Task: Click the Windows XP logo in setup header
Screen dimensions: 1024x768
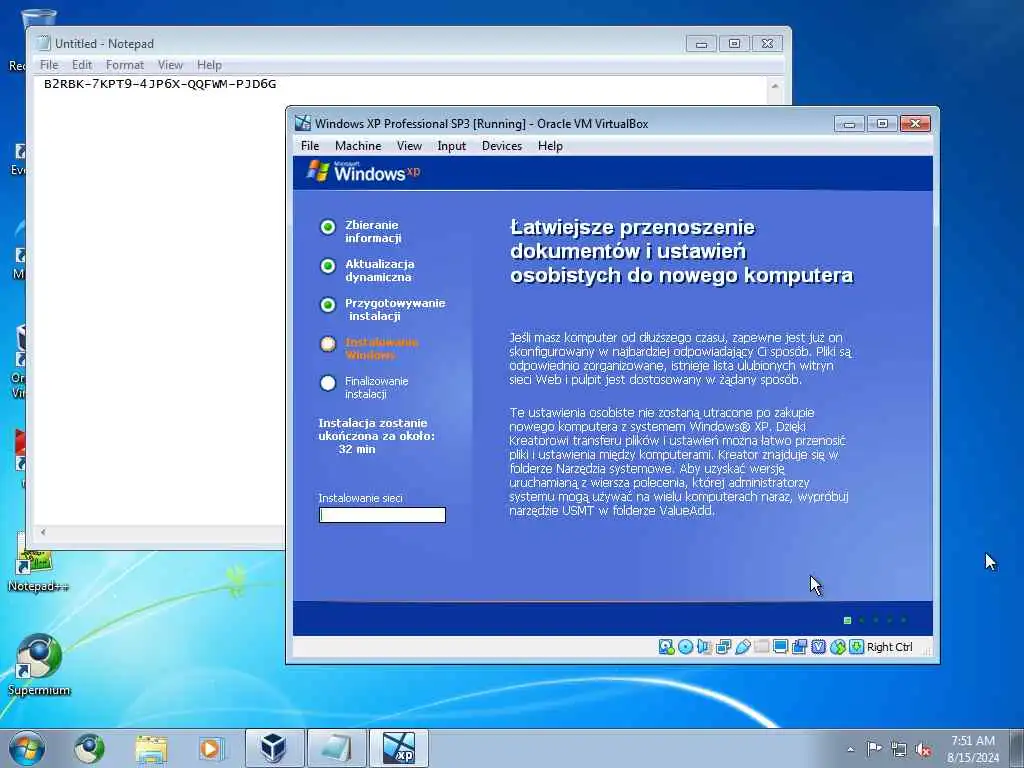Action: [x=363, y=172]
